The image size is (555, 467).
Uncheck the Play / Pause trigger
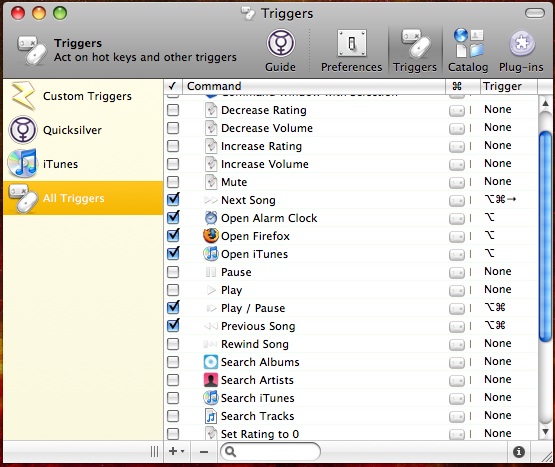(173, 307)
